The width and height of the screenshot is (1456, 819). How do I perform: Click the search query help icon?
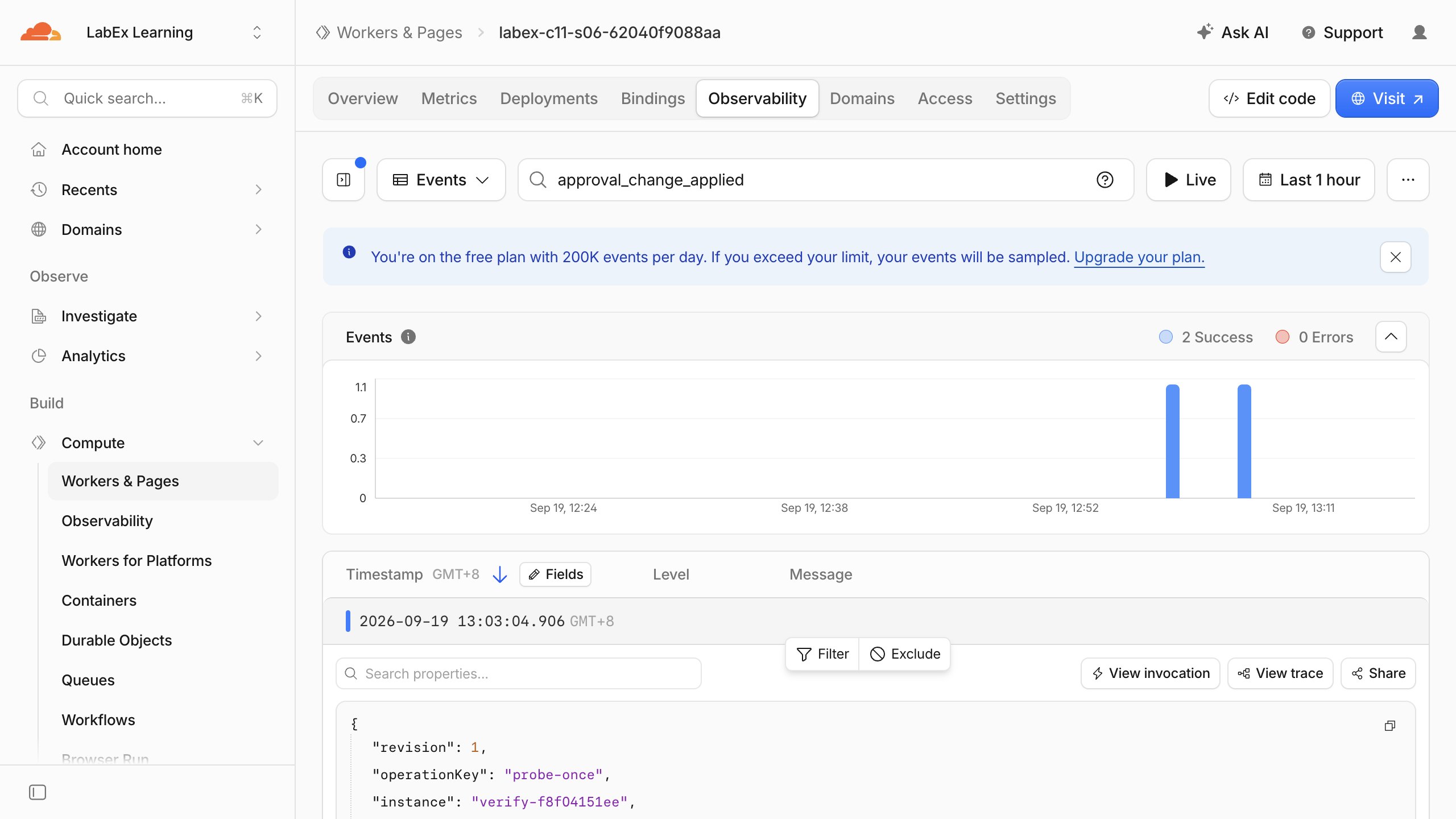pyautogui.click(x=1105, y=180)
